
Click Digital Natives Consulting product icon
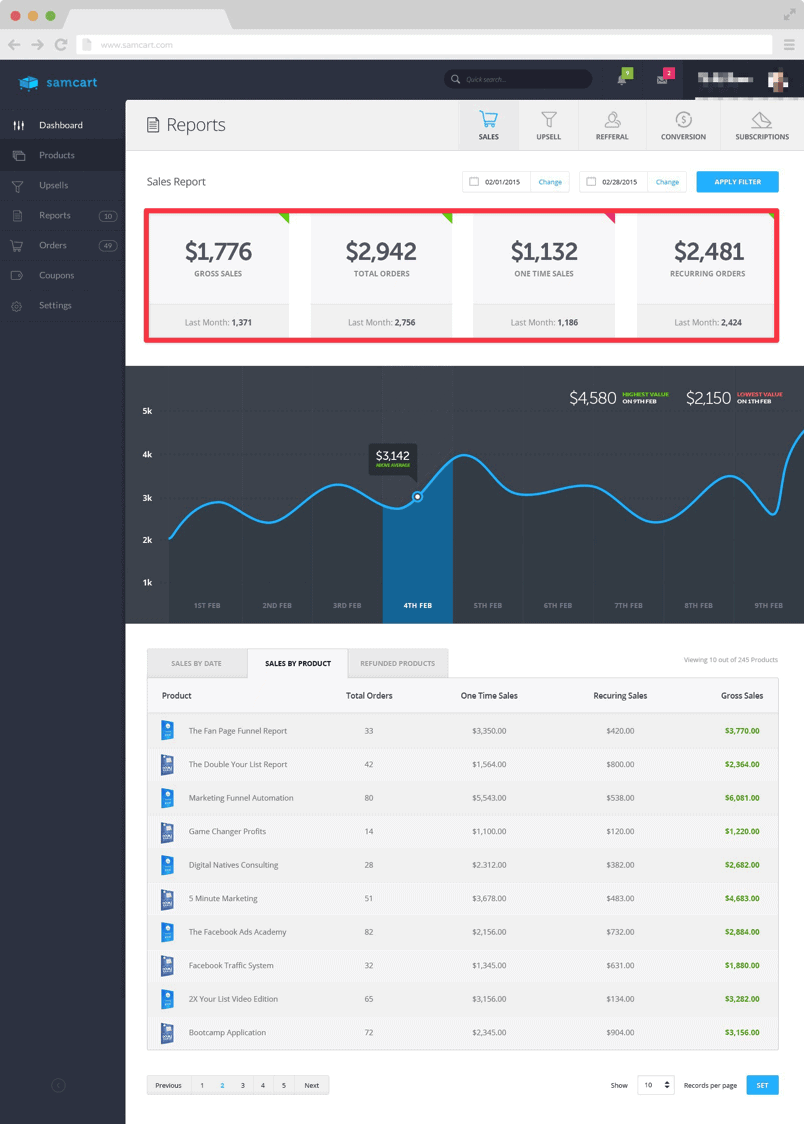coord(168,865)
